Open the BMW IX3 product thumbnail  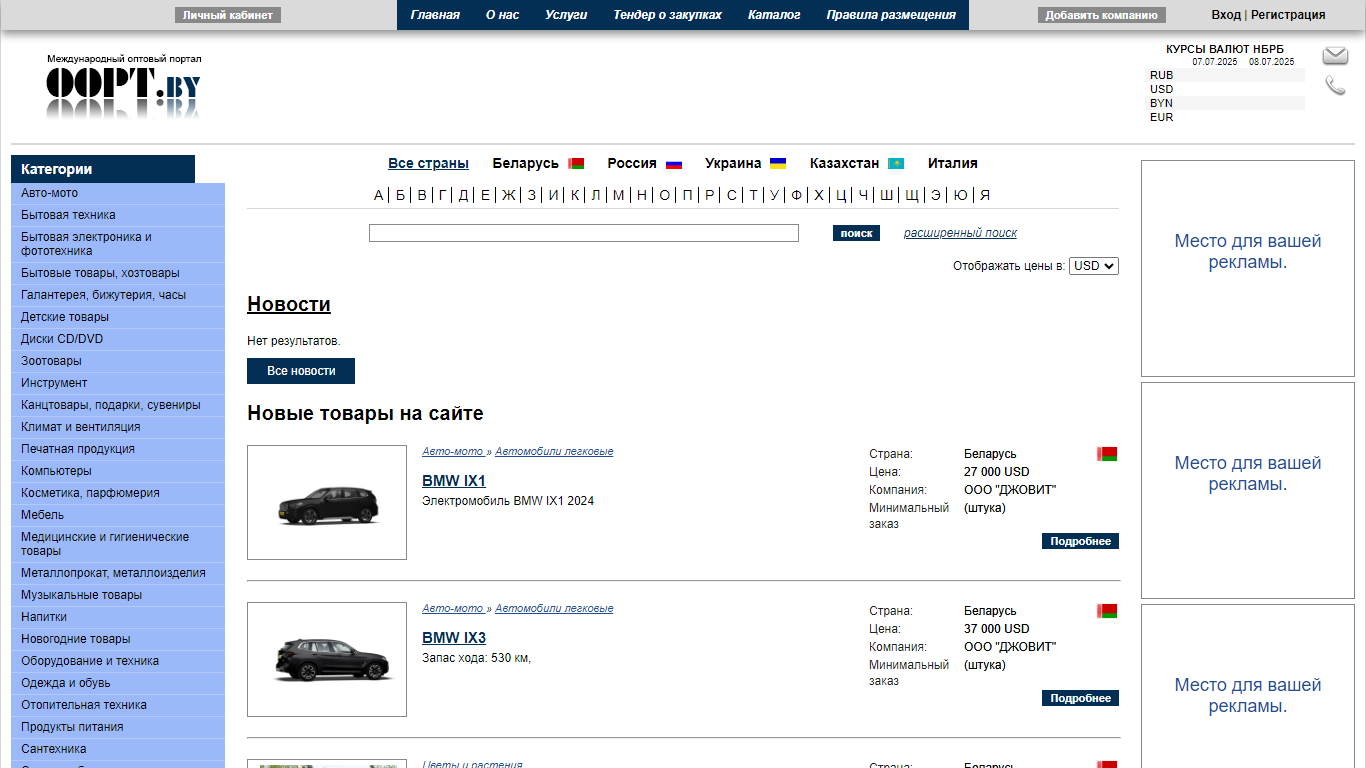coord(327,659)
